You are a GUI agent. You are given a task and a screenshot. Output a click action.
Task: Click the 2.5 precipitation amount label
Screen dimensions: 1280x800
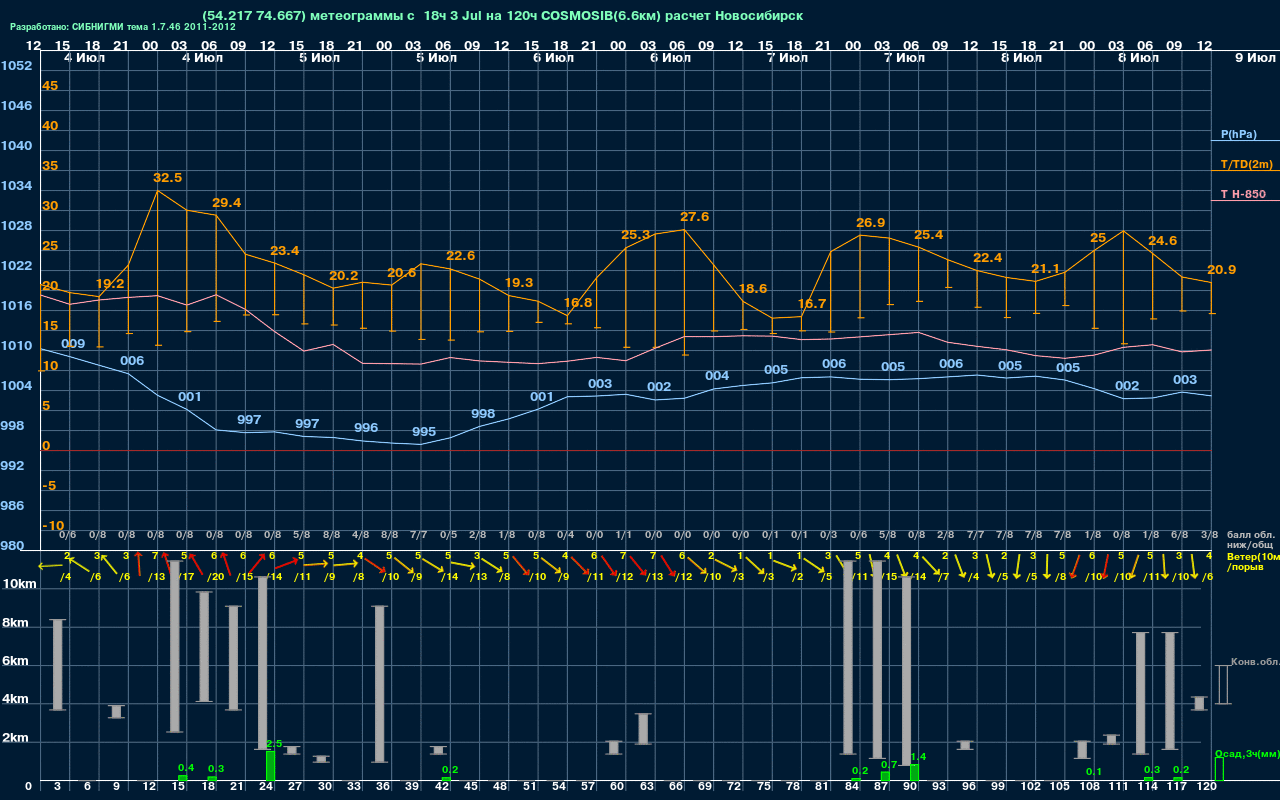[x=275, y=743]
